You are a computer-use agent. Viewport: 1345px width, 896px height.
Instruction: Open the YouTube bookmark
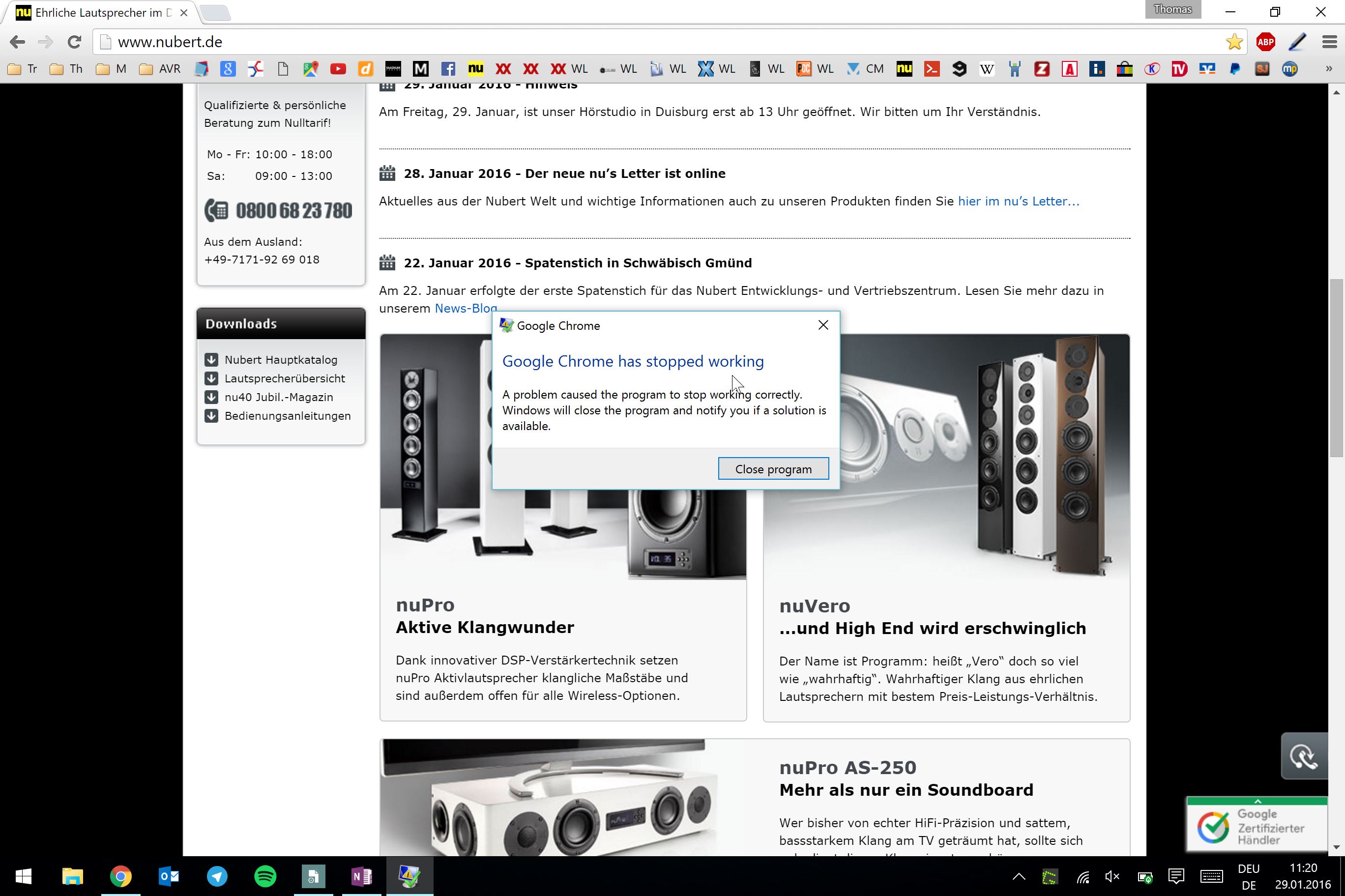338,69
